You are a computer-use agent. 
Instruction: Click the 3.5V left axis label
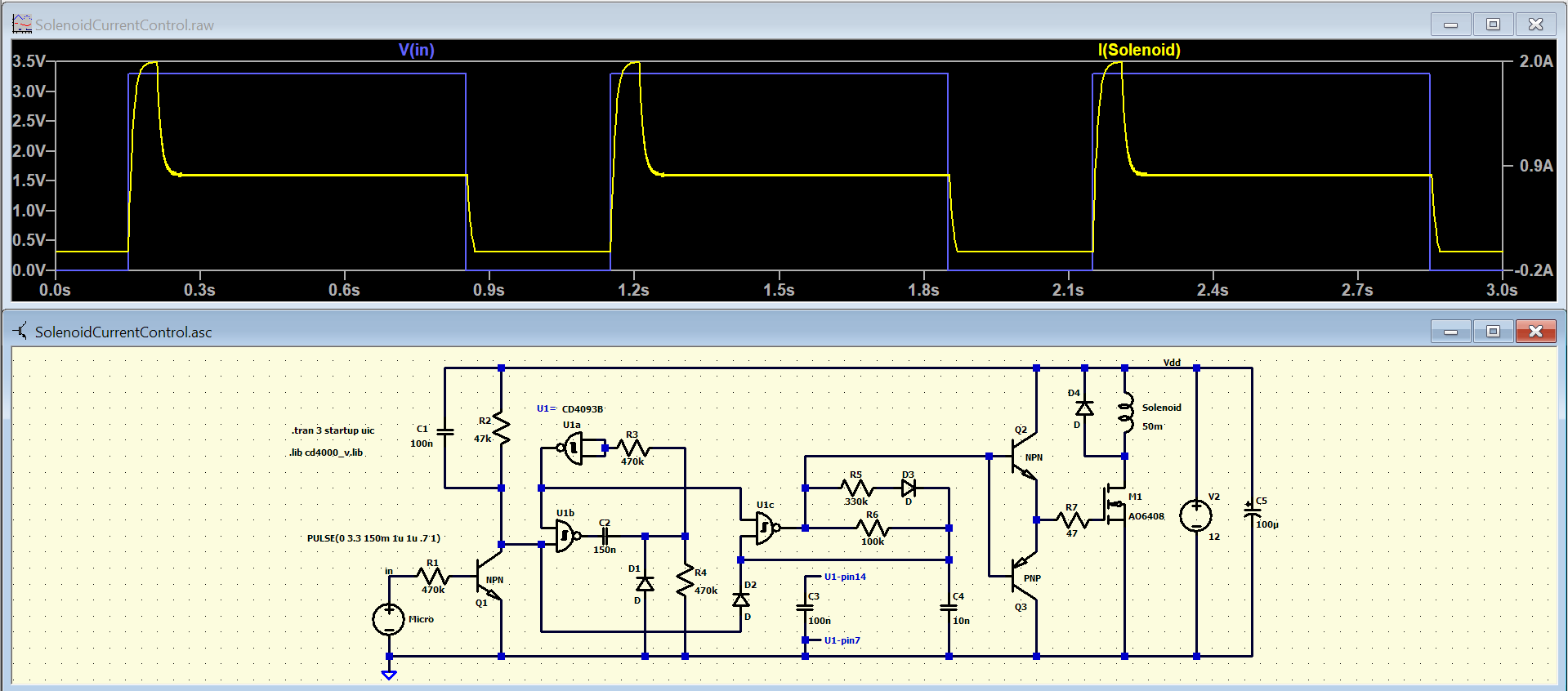coord(29,61)
